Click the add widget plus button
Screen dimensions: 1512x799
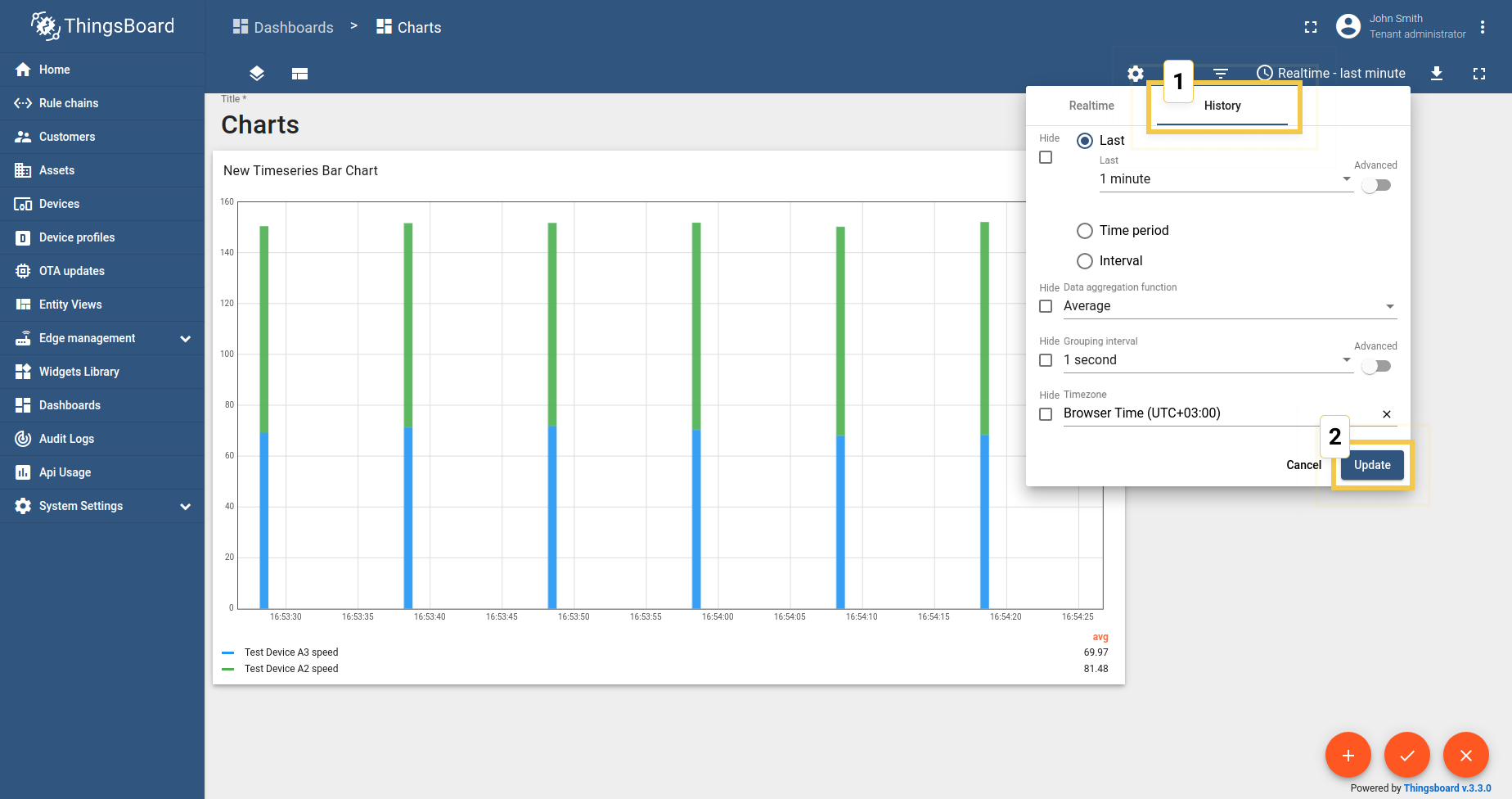coord(1348,755)
